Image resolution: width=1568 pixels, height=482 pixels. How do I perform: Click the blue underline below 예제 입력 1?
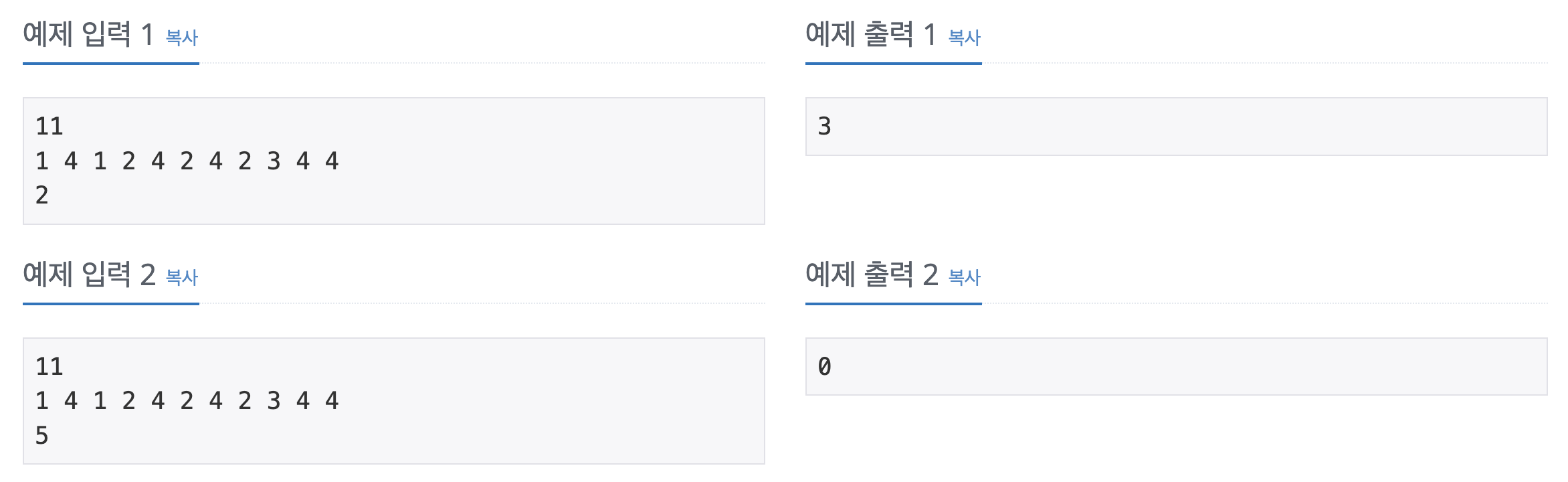pyautogui.click(x=111, y=62)
